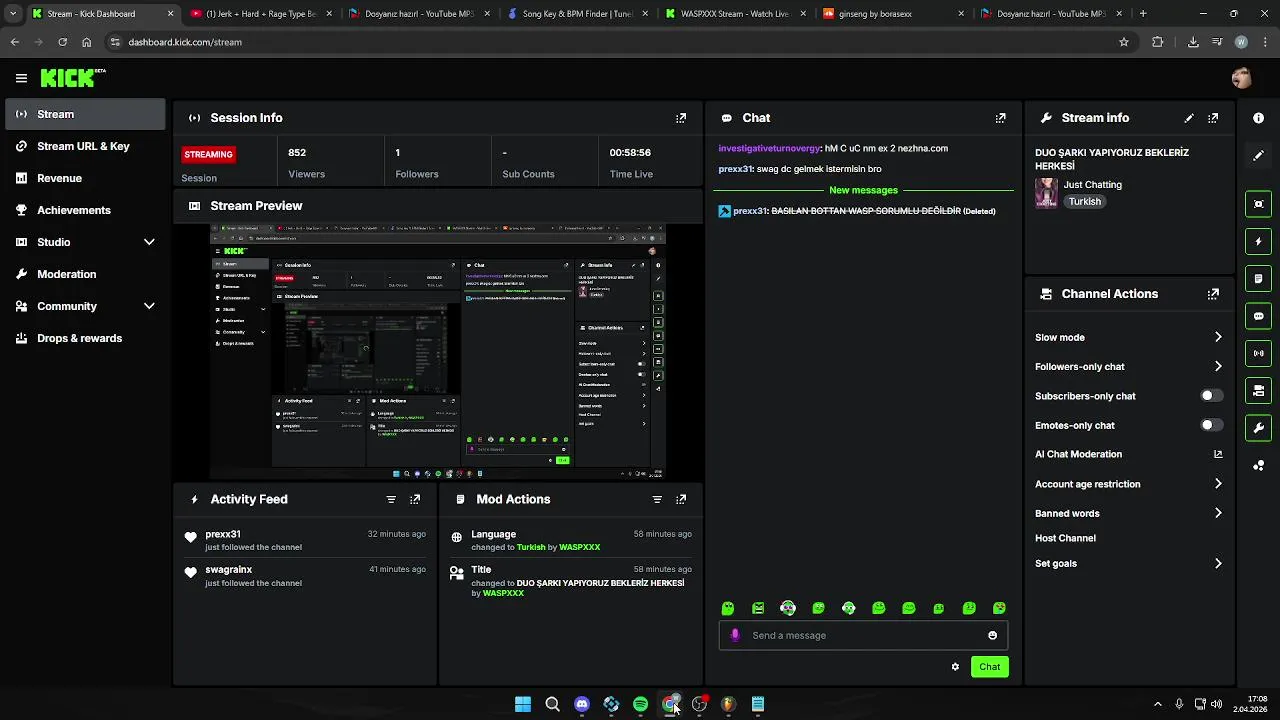The image size is (1280, 720).
Task: Click the Turkish language tag
Action: 1084,201
